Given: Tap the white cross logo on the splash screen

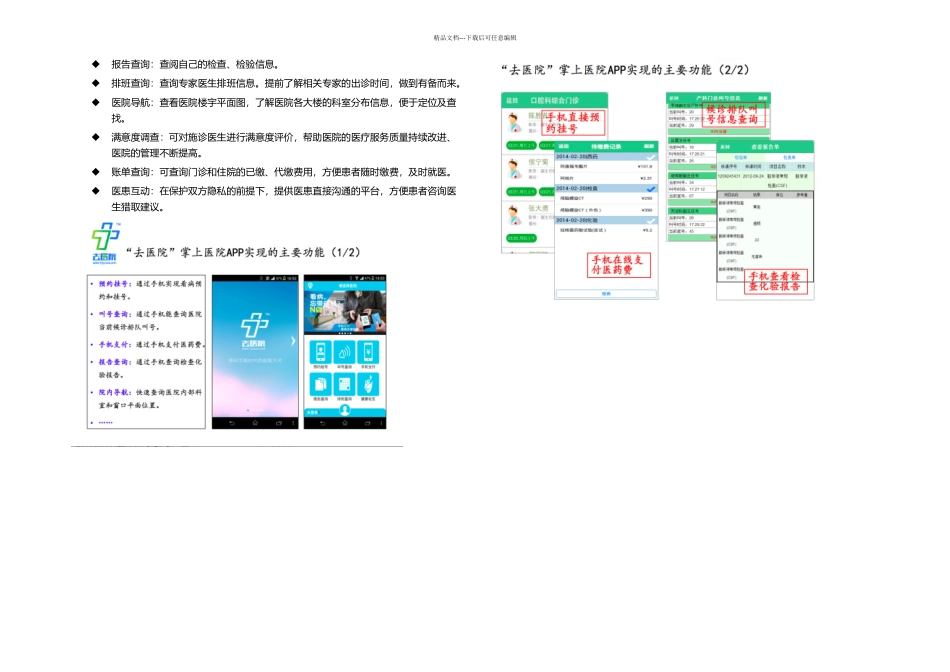Looking at the screenshot, I should pos(254,325).
